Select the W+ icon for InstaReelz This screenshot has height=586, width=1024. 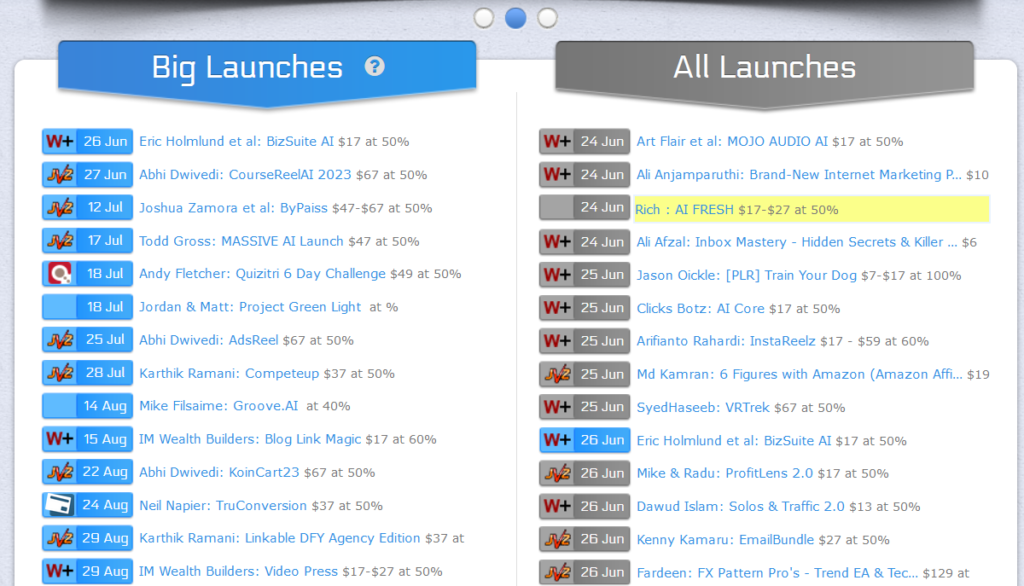[x=558, y=341]
